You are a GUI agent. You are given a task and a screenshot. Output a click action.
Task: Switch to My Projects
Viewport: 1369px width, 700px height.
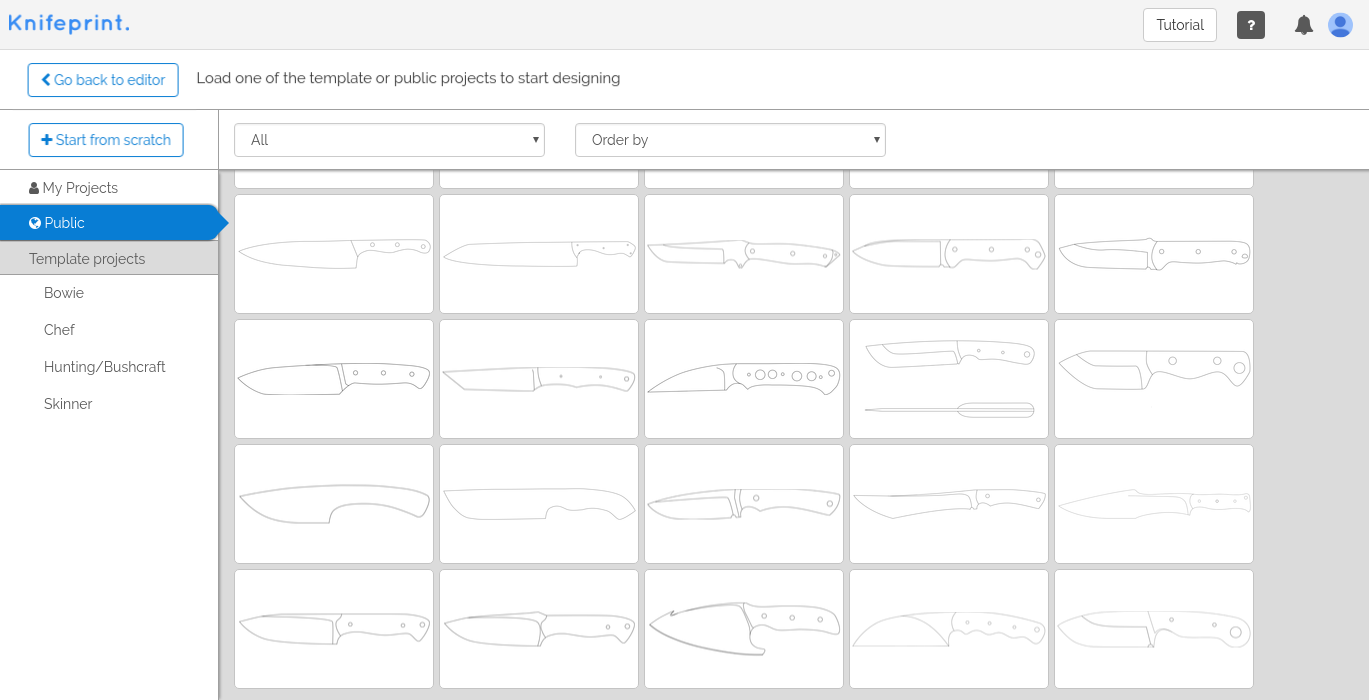point(109,188)
